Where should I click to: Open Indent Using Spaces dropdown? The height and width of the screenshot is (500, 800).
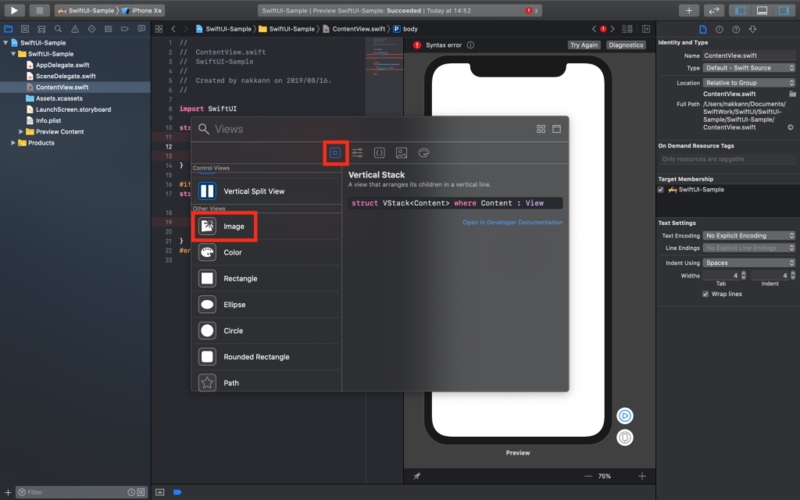pos(749,263)
